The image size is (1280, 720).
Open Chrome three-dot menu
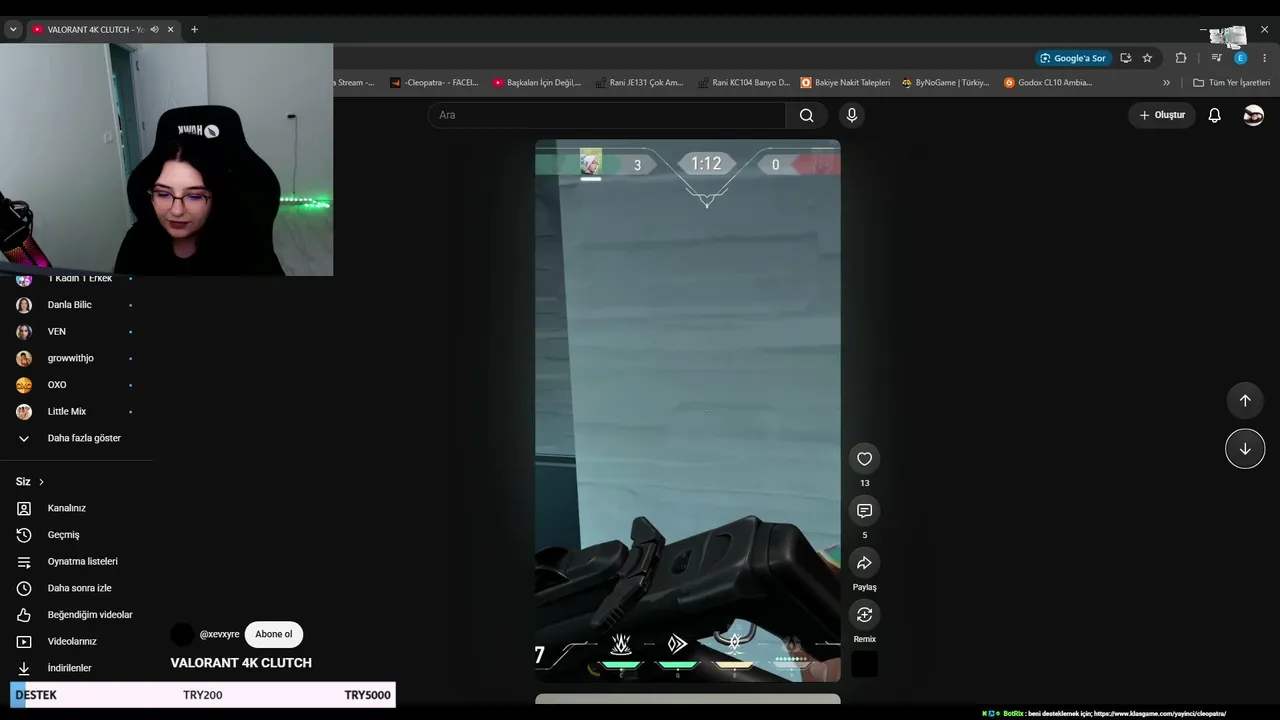point(1264,58)
